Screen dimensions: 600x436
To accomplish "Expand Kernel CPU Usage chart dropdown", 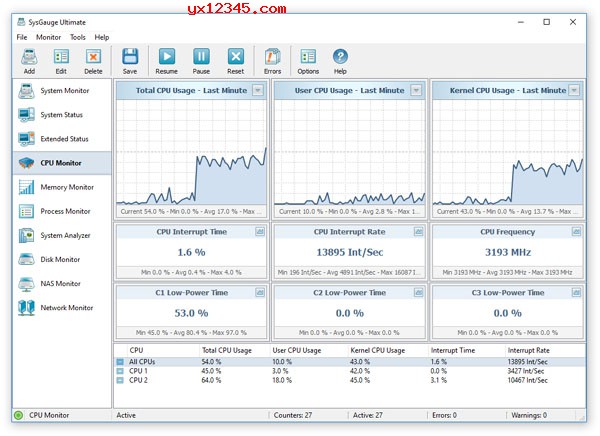I will (574, 90).
